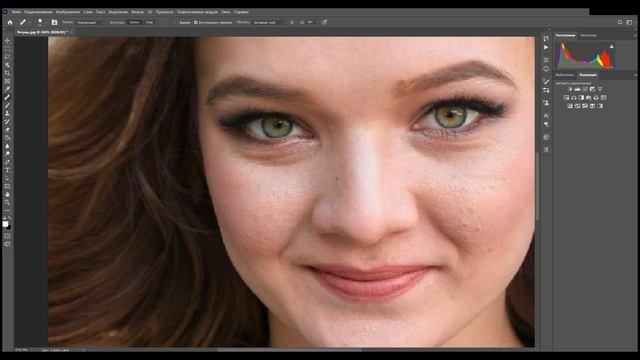Toggle Quick Mask mode
Screen dimensions: 640x360
click(x=7, y=236)
